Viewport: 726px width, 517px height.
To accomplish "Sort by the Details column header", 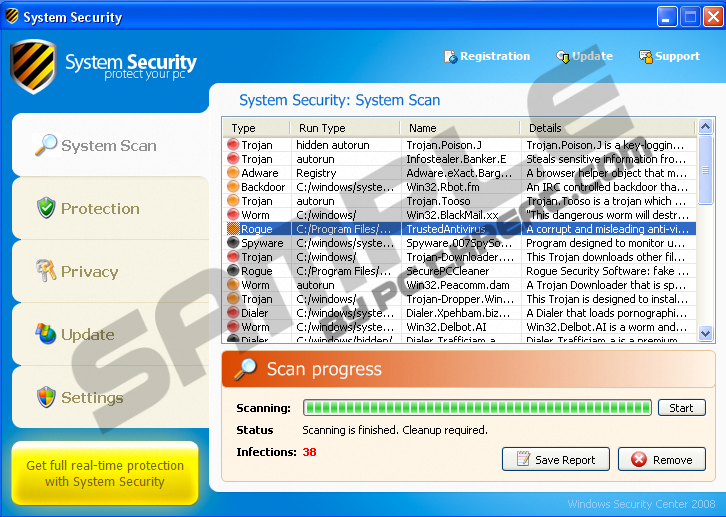I will [x=608, y=128].
